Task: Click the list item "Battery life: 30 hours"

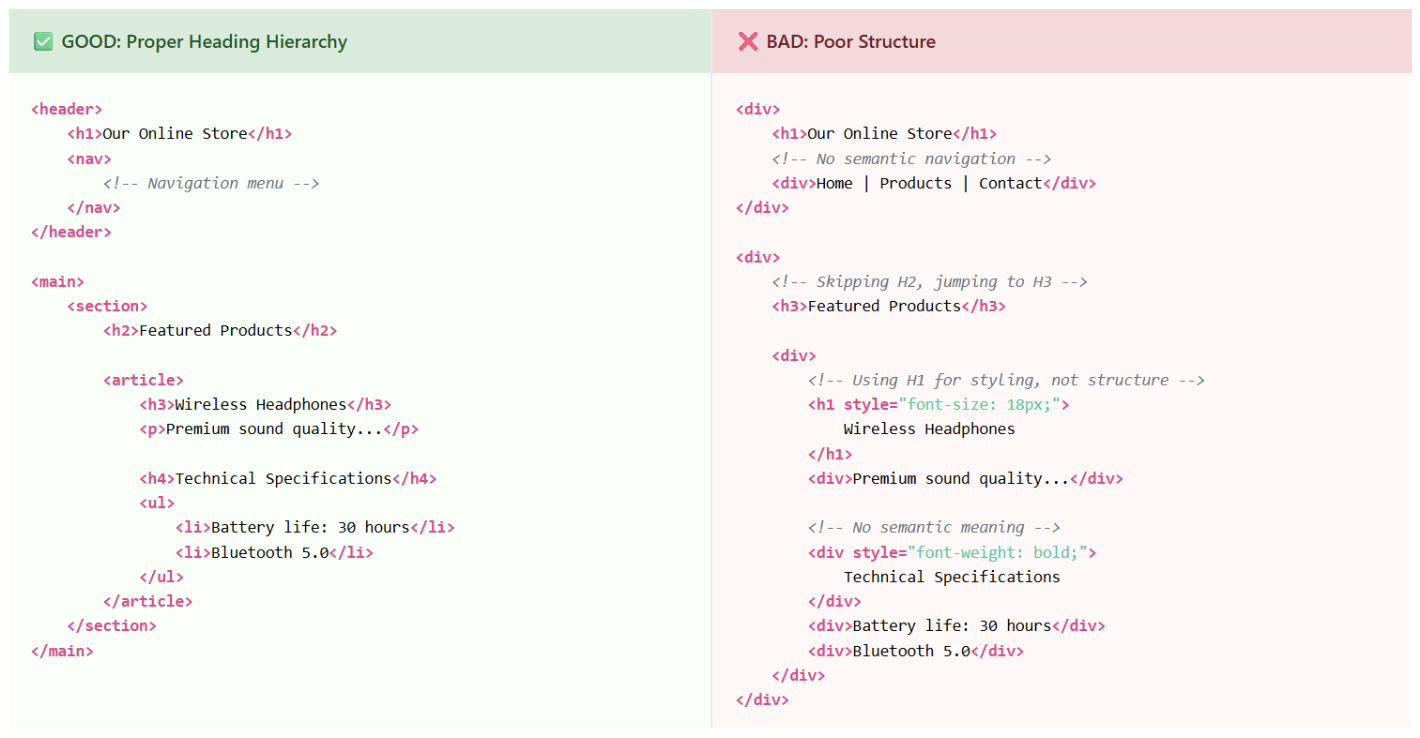Action: 315,528
